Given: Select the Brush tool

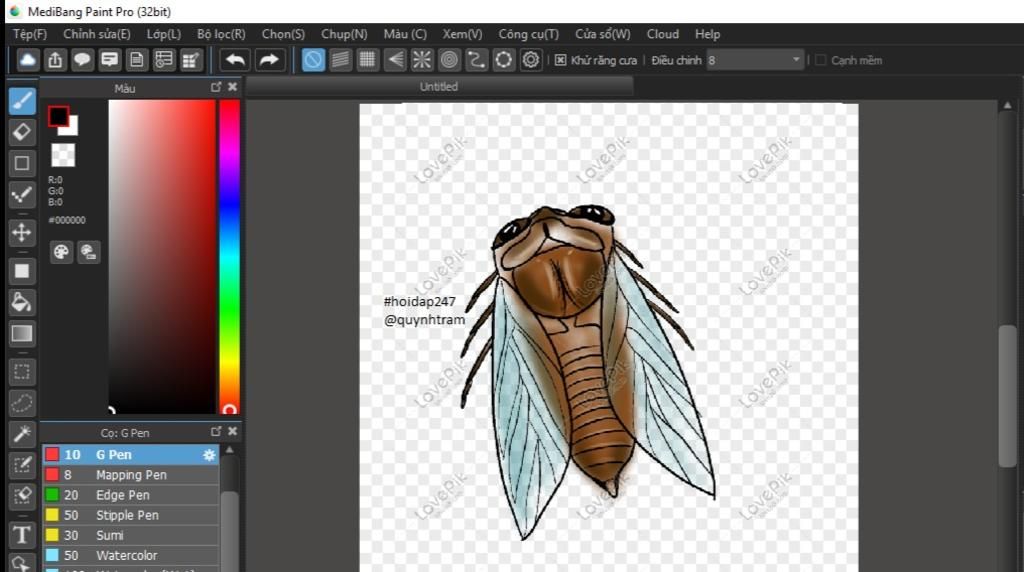Looking at the screenshot, I should (x=22, y=101).
